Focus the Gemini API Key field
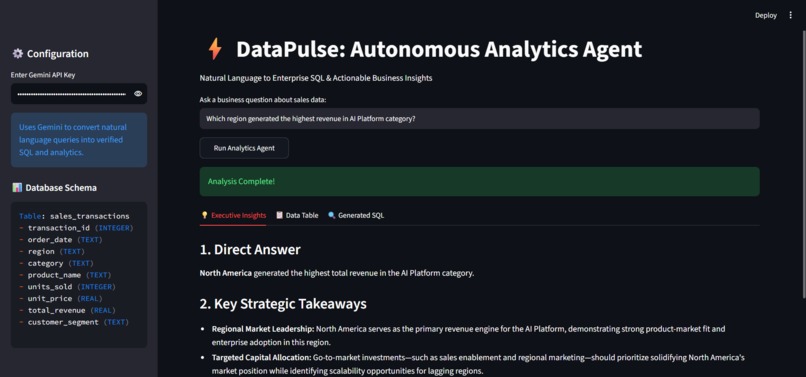 (x=71, y=94)
